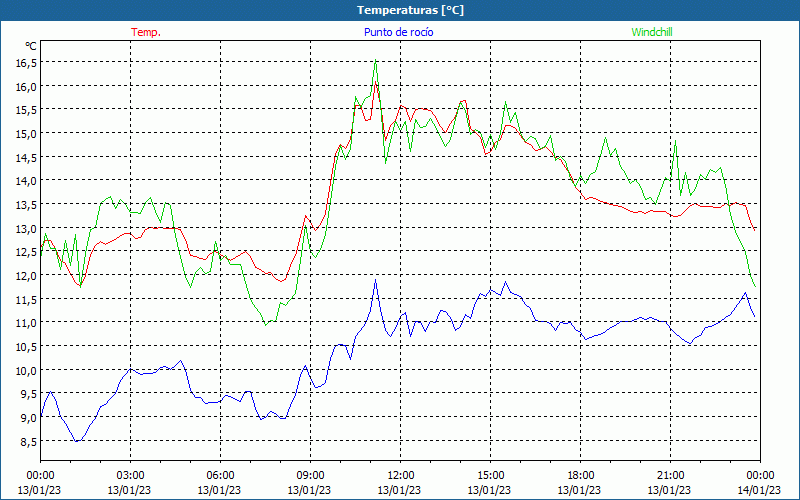Image resolution: width=800 pixels, height=500 pixels.
Task: Click the 00:00 label above the 13/01/23 date
Action: click(40, 476)
